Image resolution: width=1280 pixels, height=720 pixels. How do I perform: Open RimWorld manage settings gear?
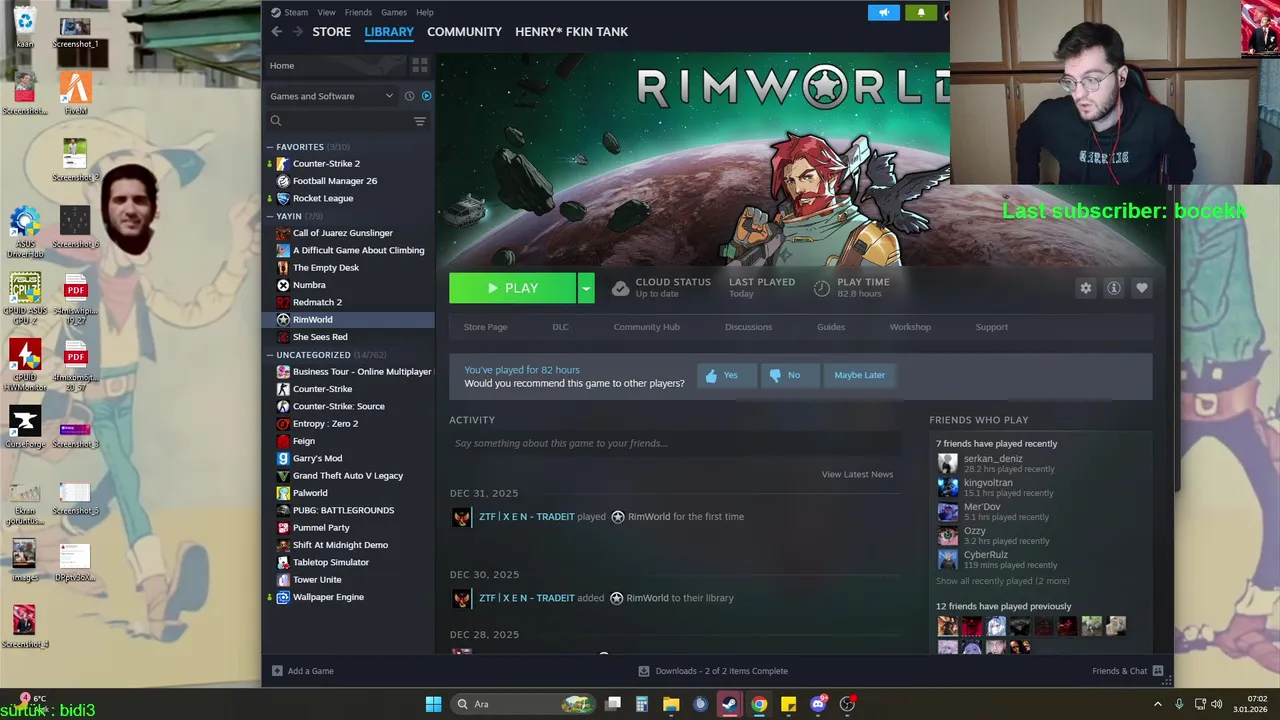1086,288
